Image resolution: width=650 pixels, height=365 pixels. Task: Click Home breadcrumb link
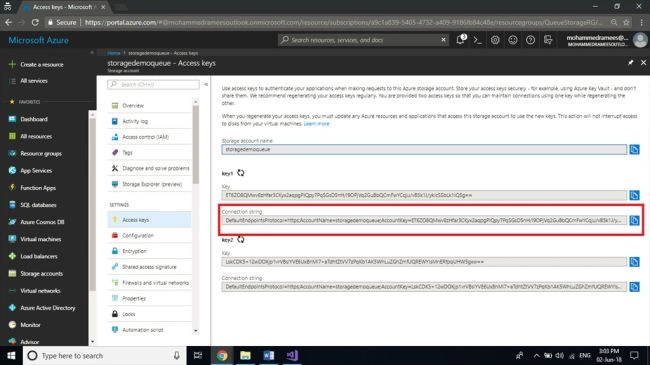coord(114,53)
